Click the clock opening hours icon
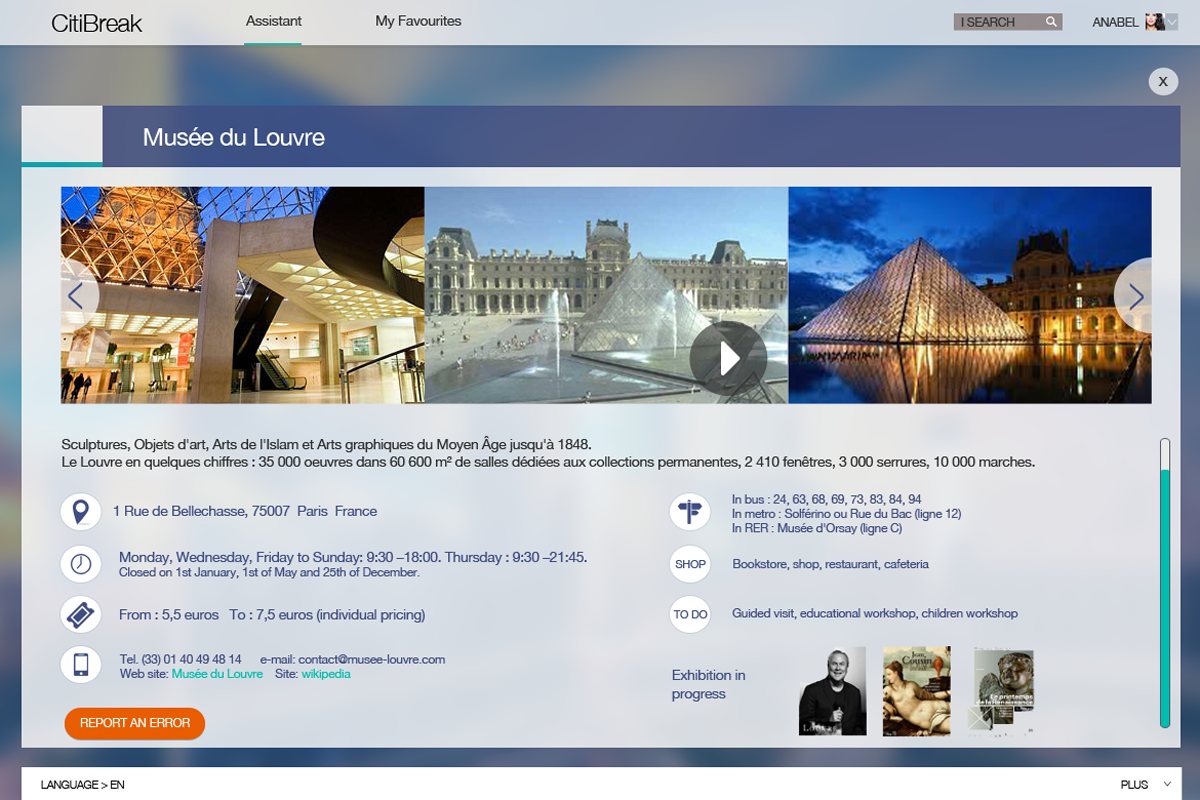The width and height of the screenshot is (1200, 800). [80, 564]
